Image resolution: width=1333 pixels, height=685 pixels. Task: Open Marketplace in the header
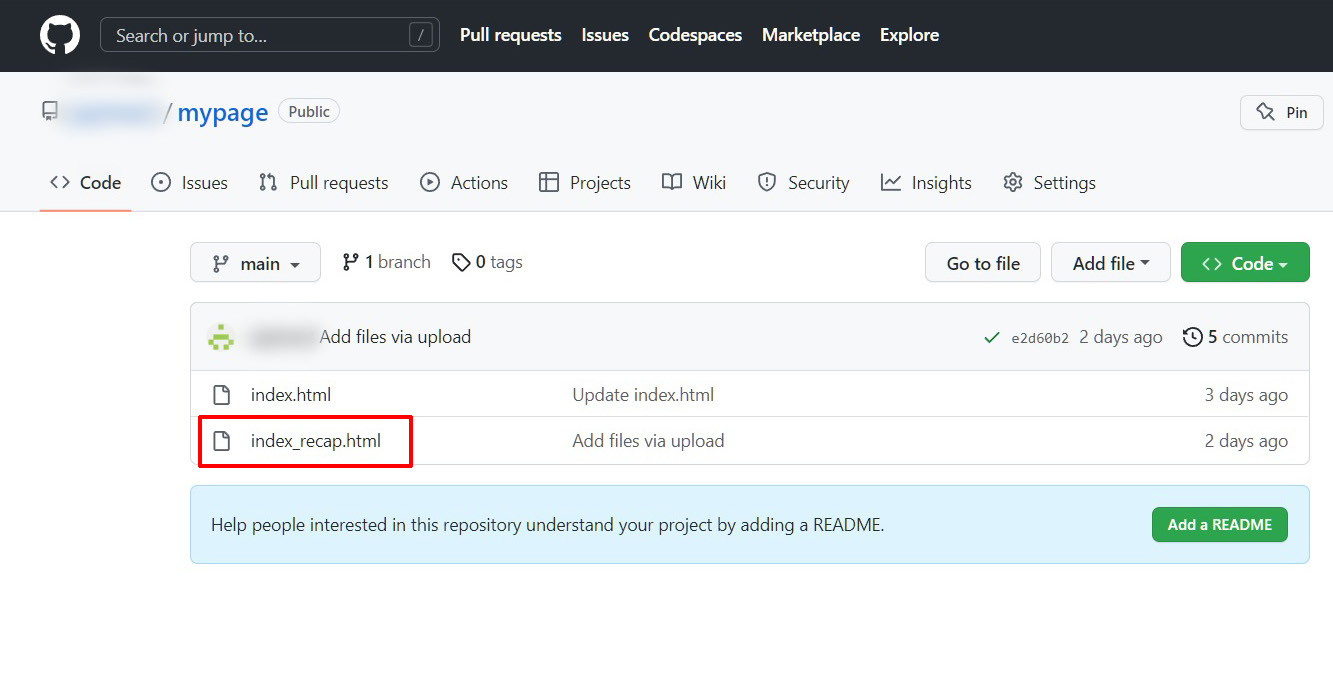[811, 35]
